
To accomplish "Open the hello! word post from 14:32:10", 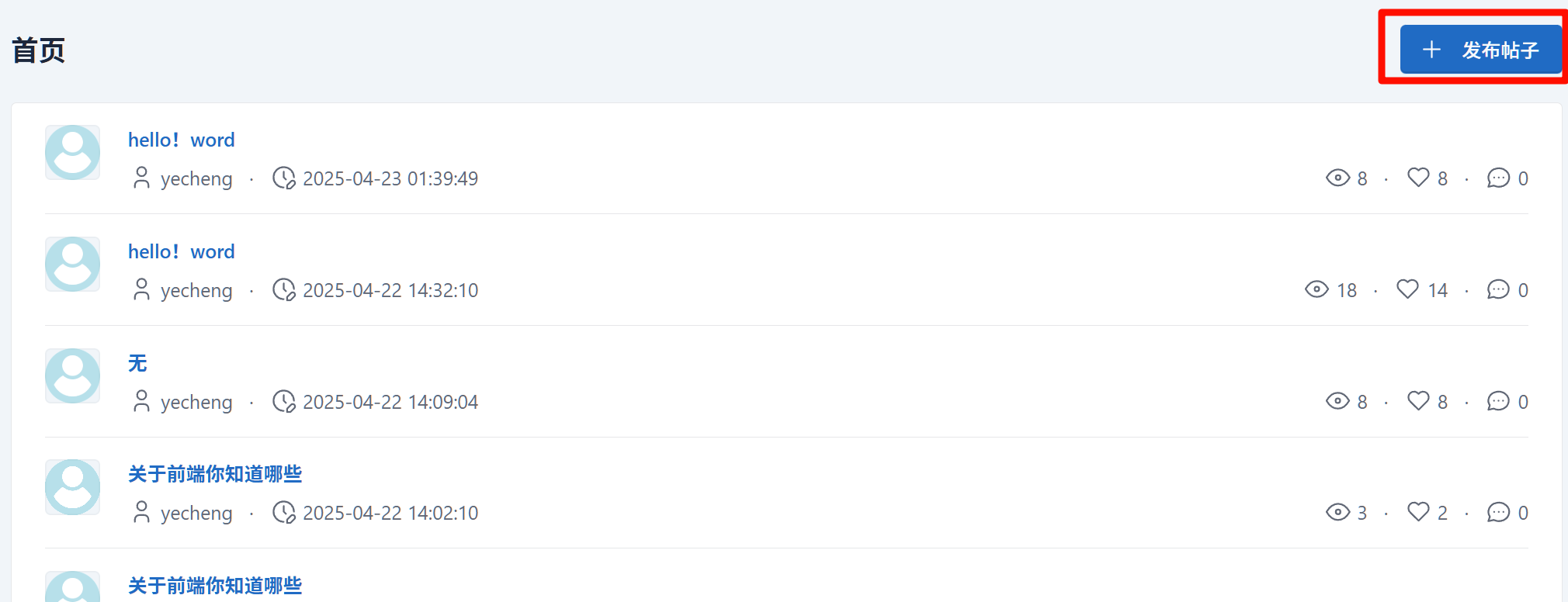I will click(x=181, y=252).
